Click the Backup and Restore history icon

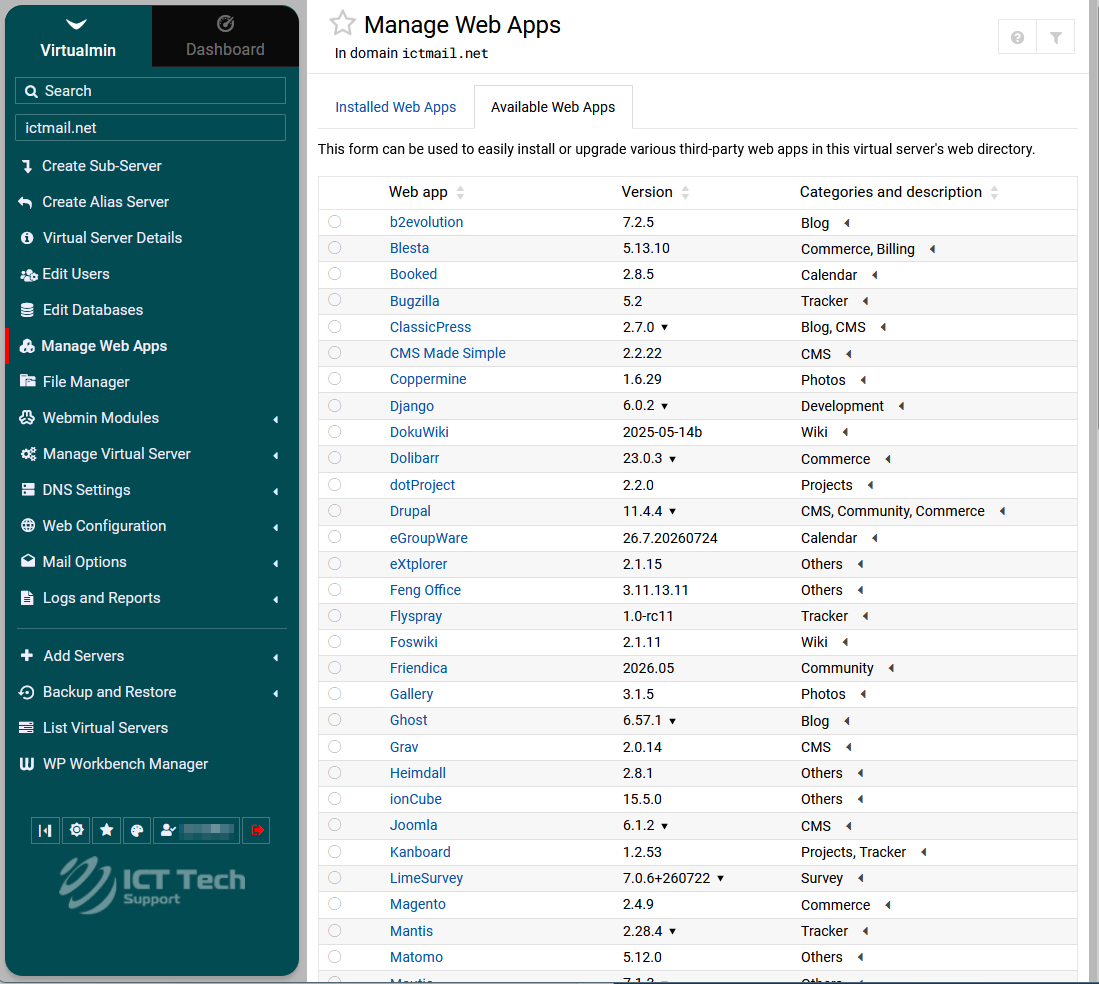(x=27, y=692)
